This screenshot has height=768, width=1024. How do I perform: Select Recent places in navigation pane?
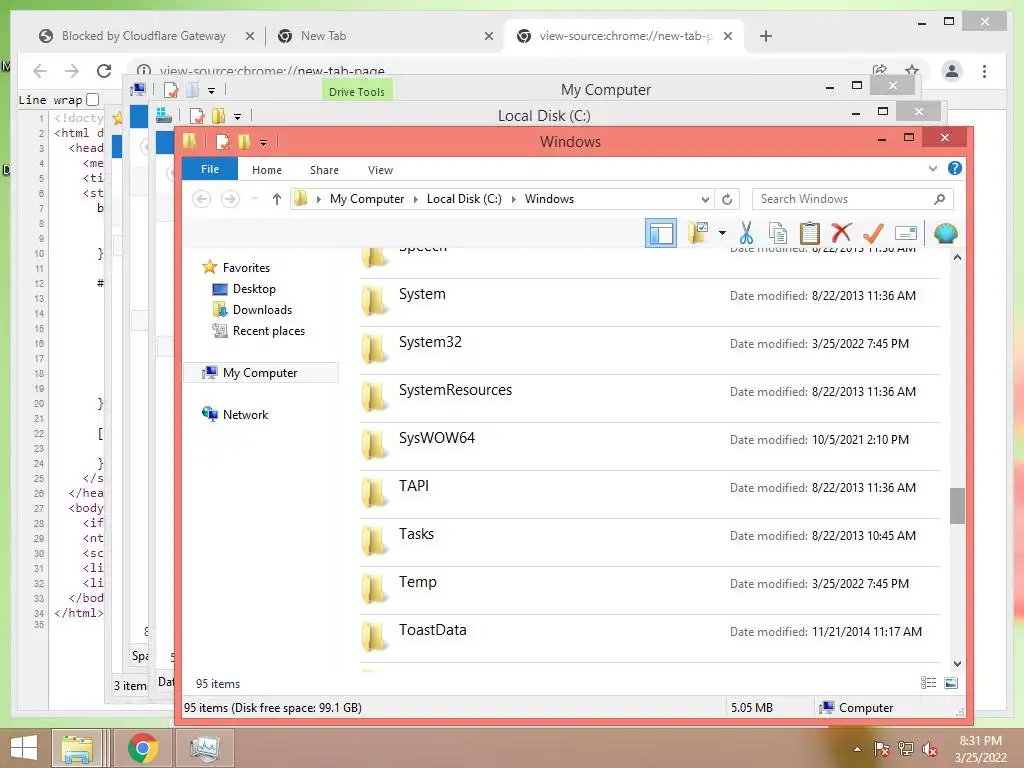point(268,331)
